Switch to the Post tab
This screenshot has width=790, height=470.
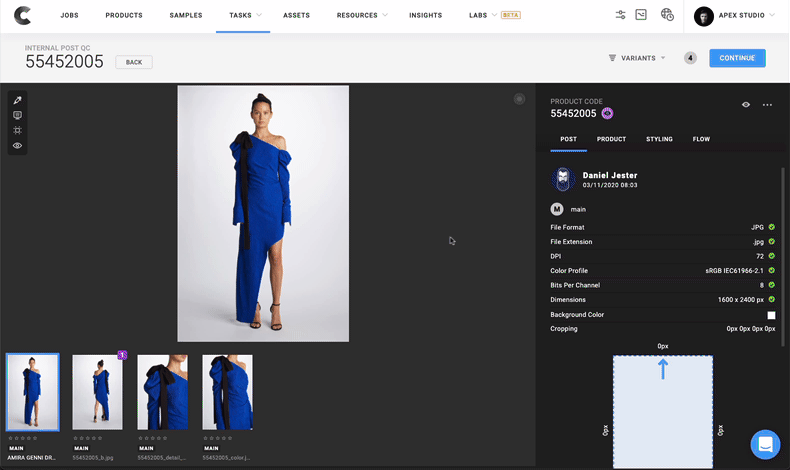(x=568, y=139)
